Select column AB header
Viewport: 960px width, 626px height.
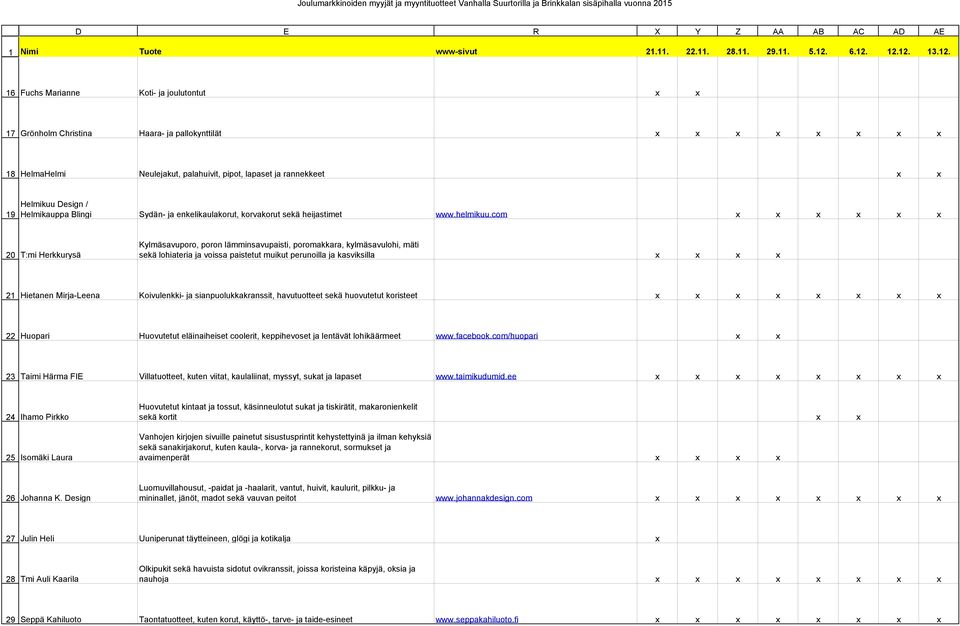(x=818, y=31)
